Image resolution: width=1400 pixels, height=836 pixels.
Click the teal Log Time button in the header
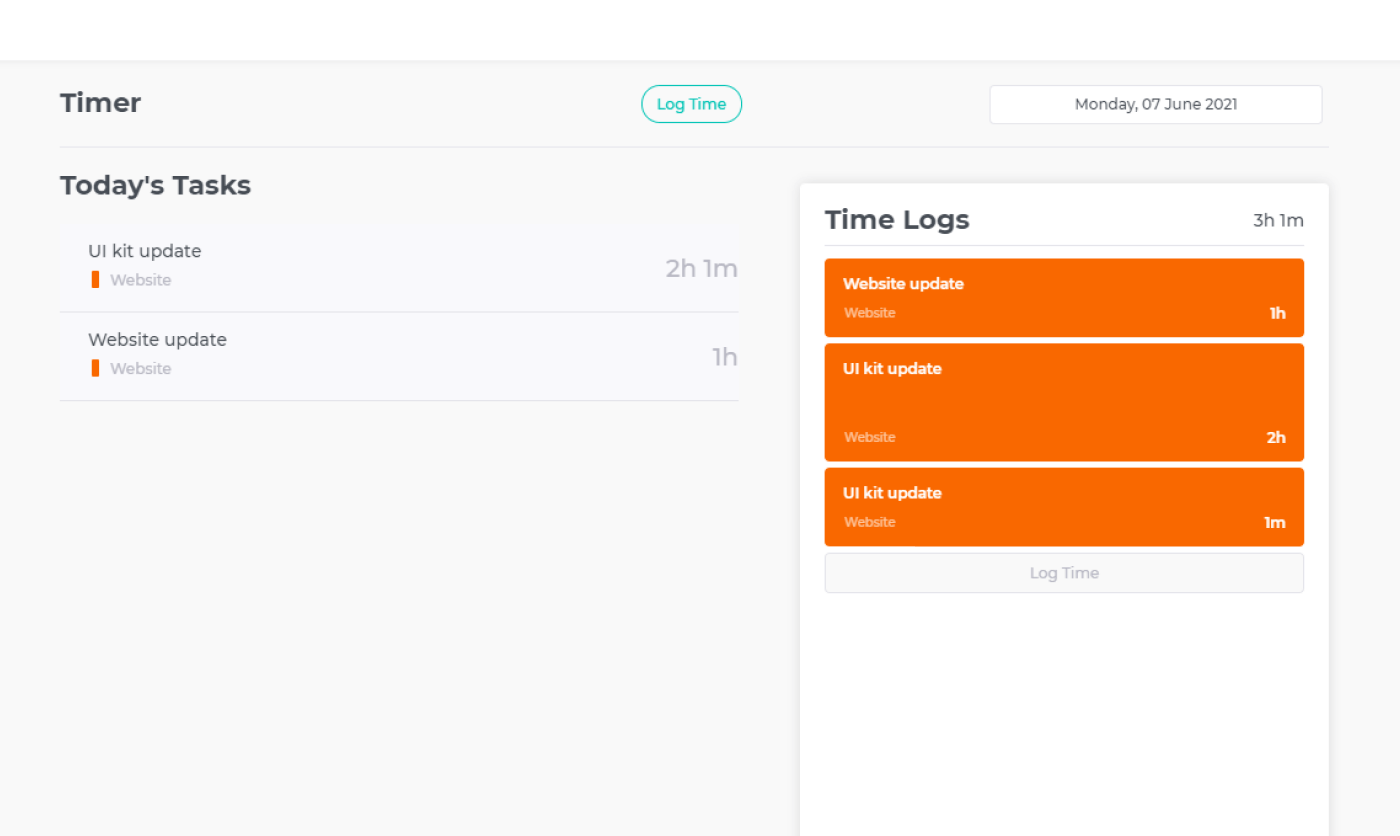pos(691,104)
